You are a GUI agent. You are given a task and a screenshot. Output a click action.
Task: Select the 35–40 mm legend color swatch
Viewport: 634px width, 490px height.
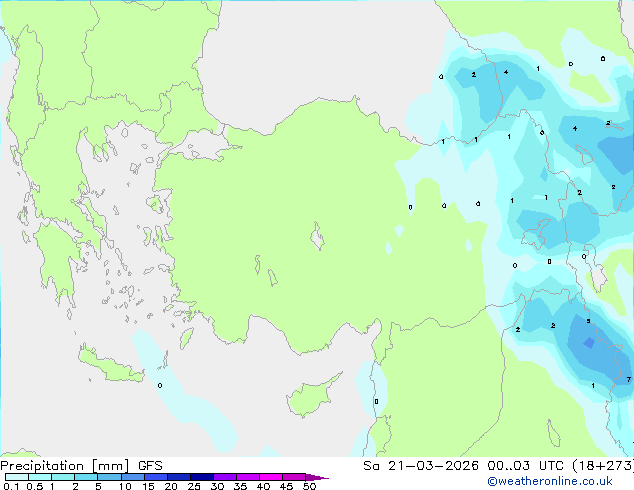(x=247, y=477)
